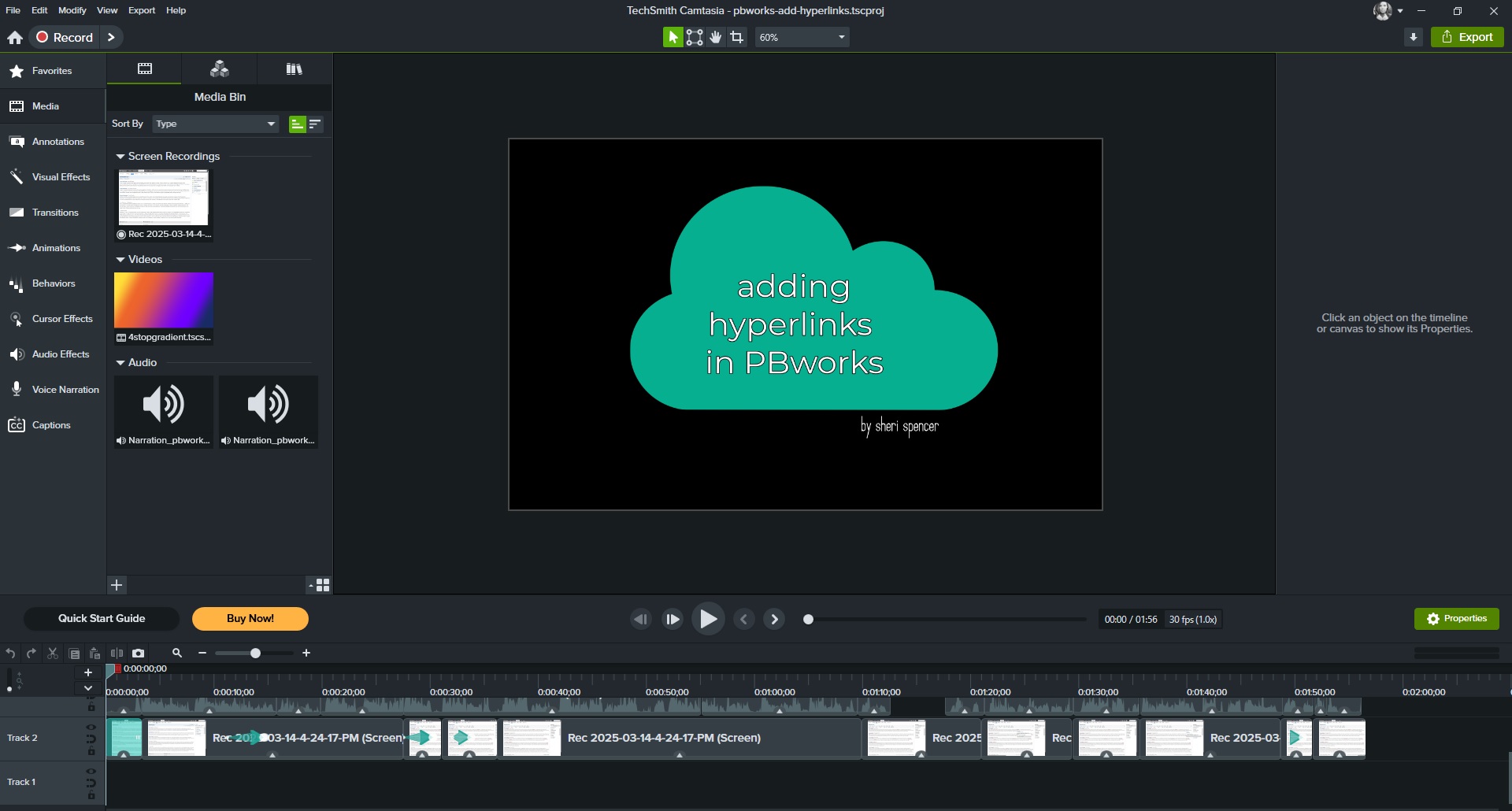Collapse the Audio section
The height and width of the screenshot is (811, 1512).
[120, 363]
